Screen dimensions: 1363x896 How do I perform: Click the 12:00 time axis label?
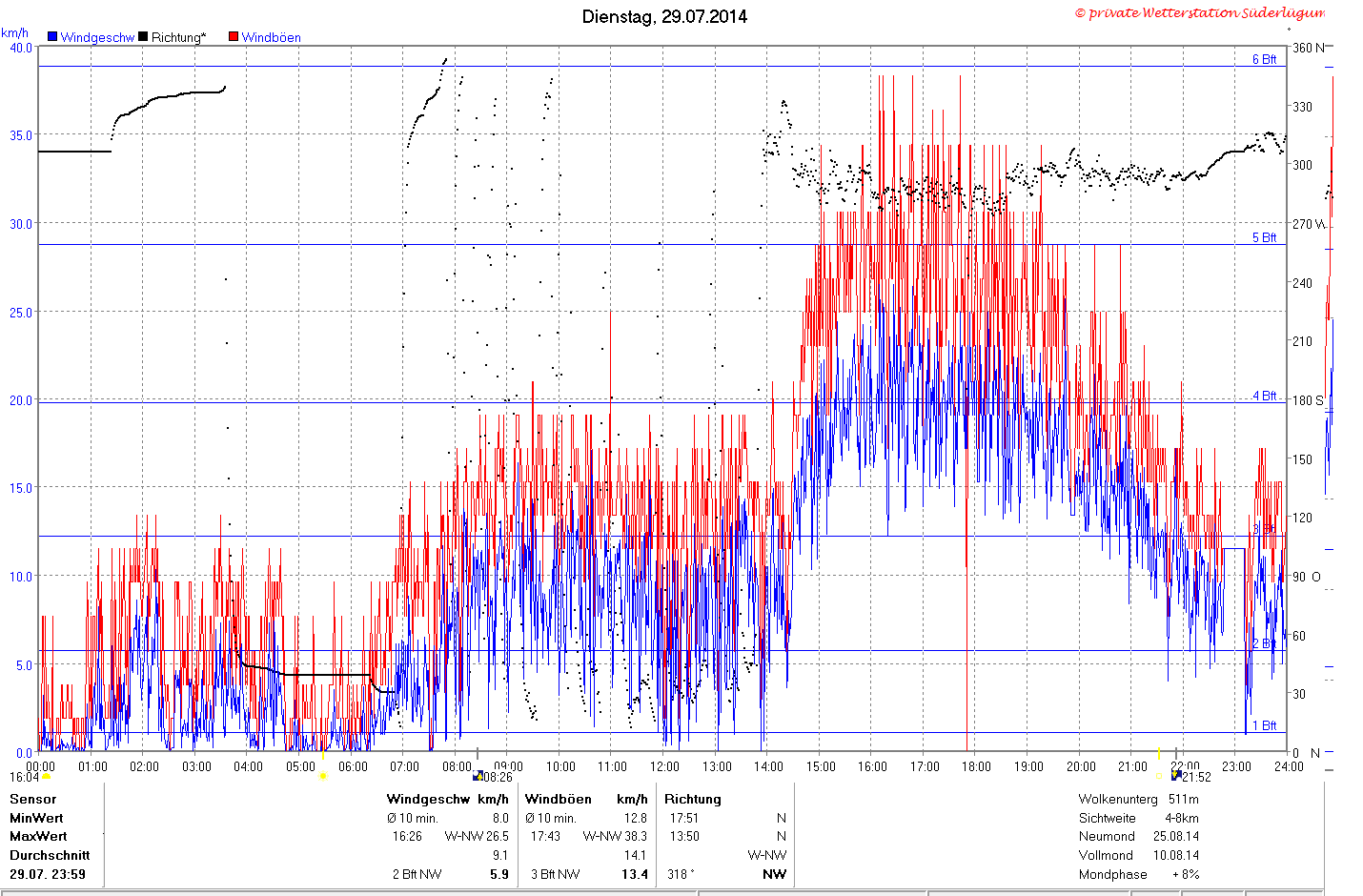[x=664, y=766]
